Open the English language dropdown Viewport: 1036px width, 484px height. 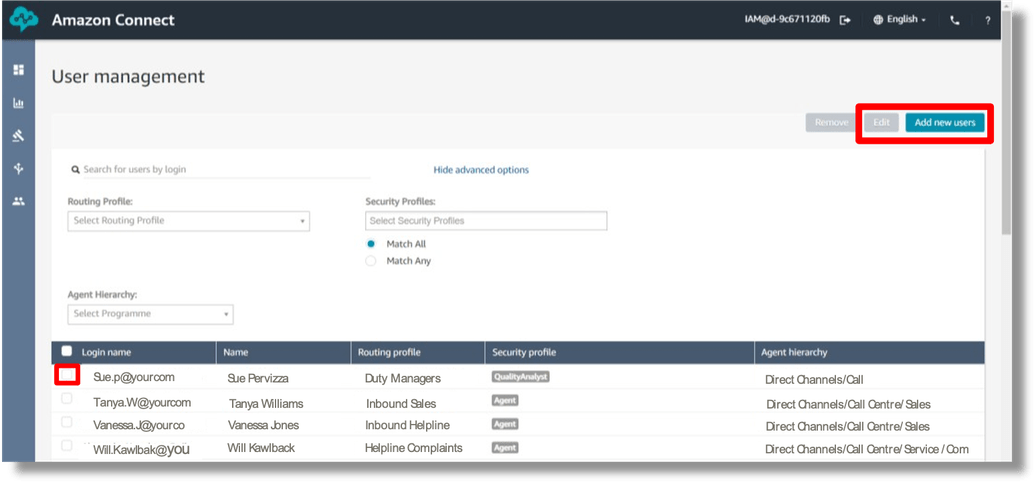coord(899,20)
